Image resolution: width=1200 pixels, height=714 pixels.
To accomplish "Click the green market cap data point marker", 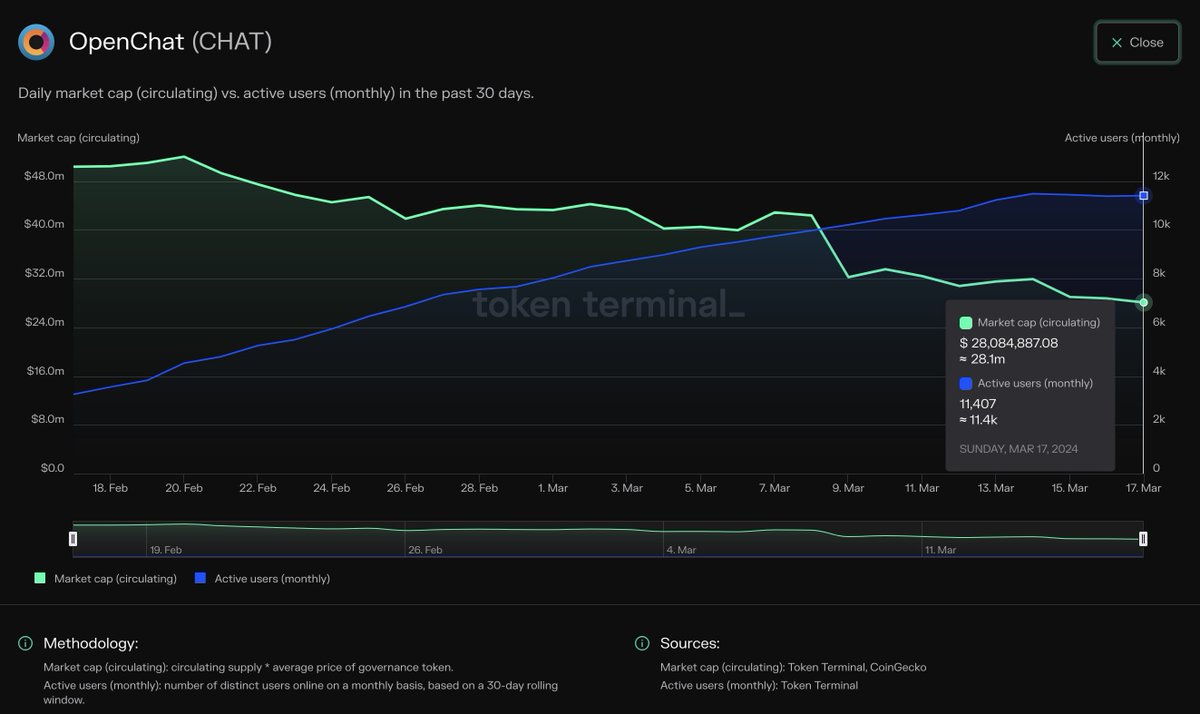I will 1143,302.
